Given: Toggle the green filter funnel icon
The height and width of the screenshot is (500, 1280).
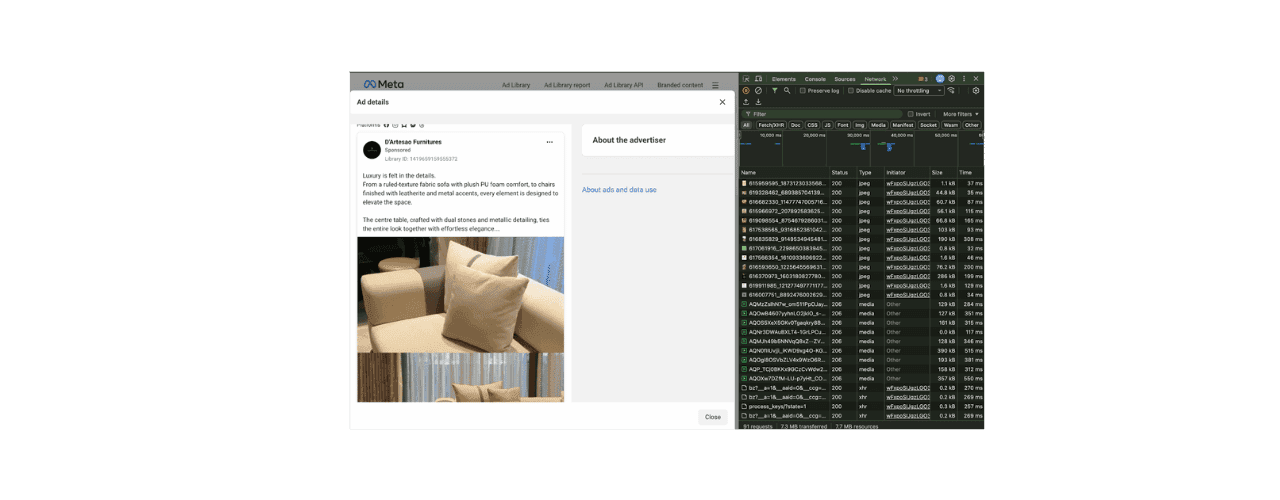Looking at the screenshot, I should tap(774, 90).
